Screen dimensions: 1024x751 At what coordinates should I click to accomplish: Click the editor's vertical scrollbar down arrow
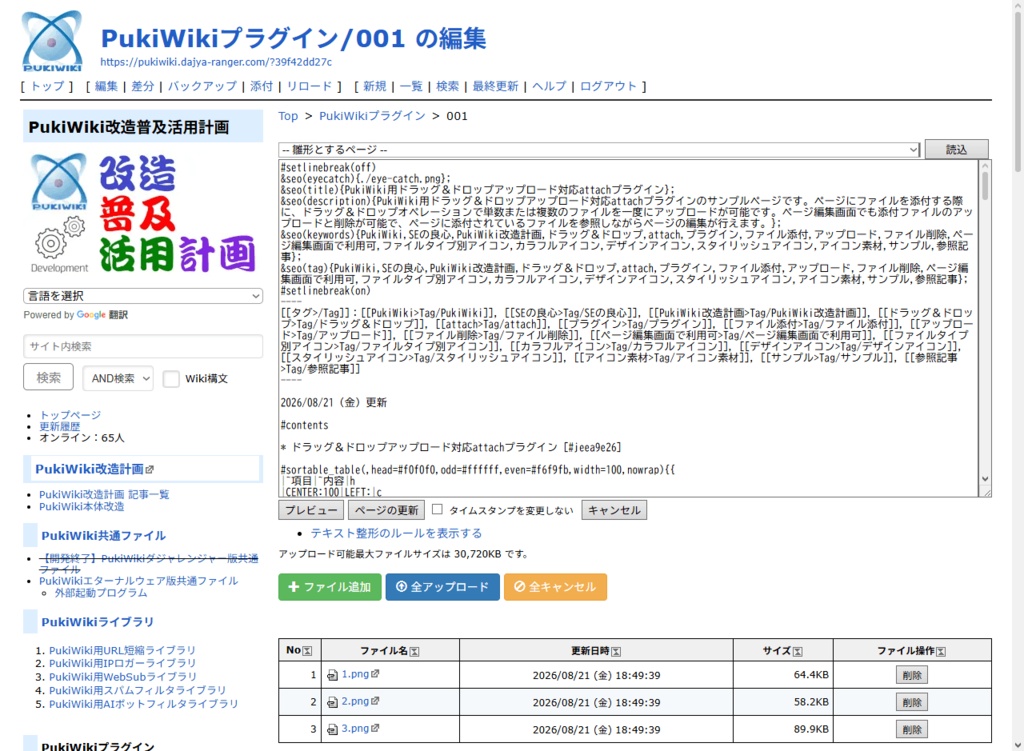985,479
